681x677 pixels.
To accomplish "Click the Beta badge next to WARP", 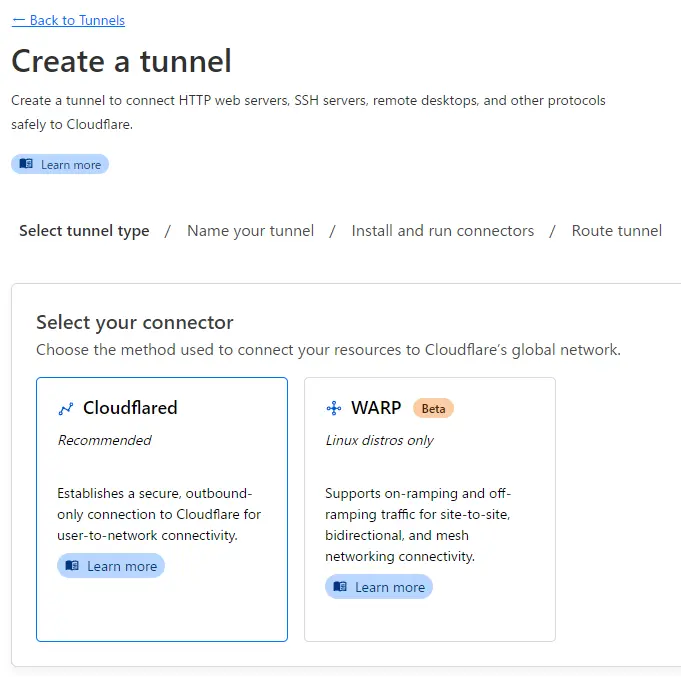I will (x=433, y=408).
